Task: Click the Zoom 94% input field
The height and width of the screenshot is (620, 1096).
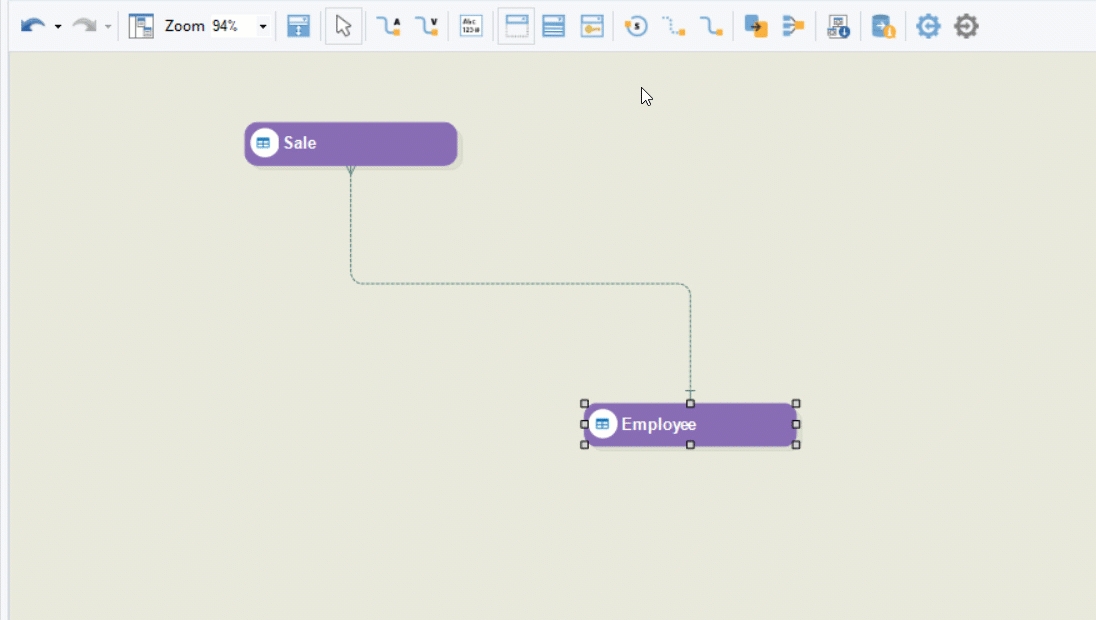Action: pos(229,26)
